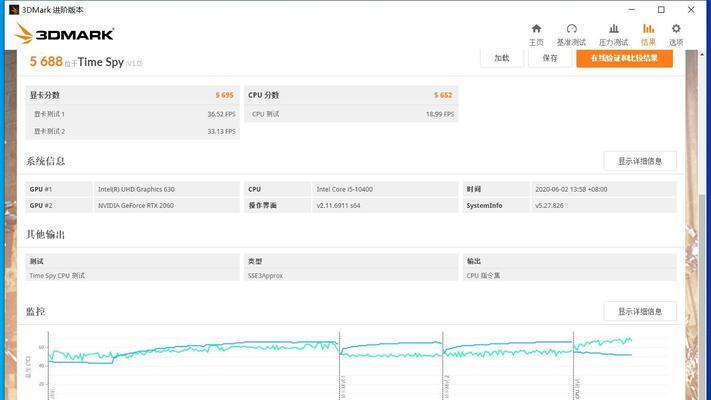Click the 加载 load button

502,58
